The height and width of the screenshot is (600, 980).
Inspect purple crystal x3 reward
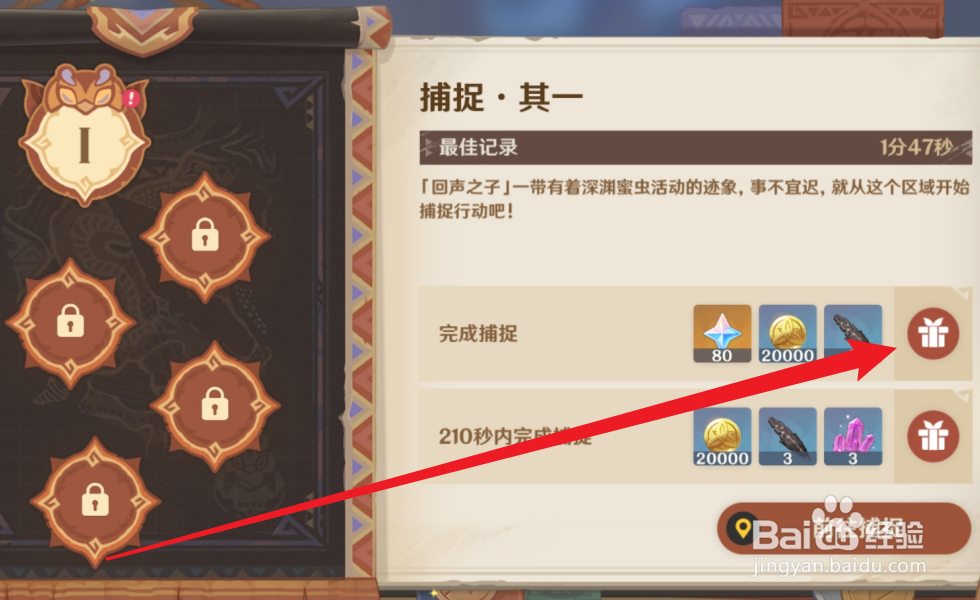[x=852, y=436]
